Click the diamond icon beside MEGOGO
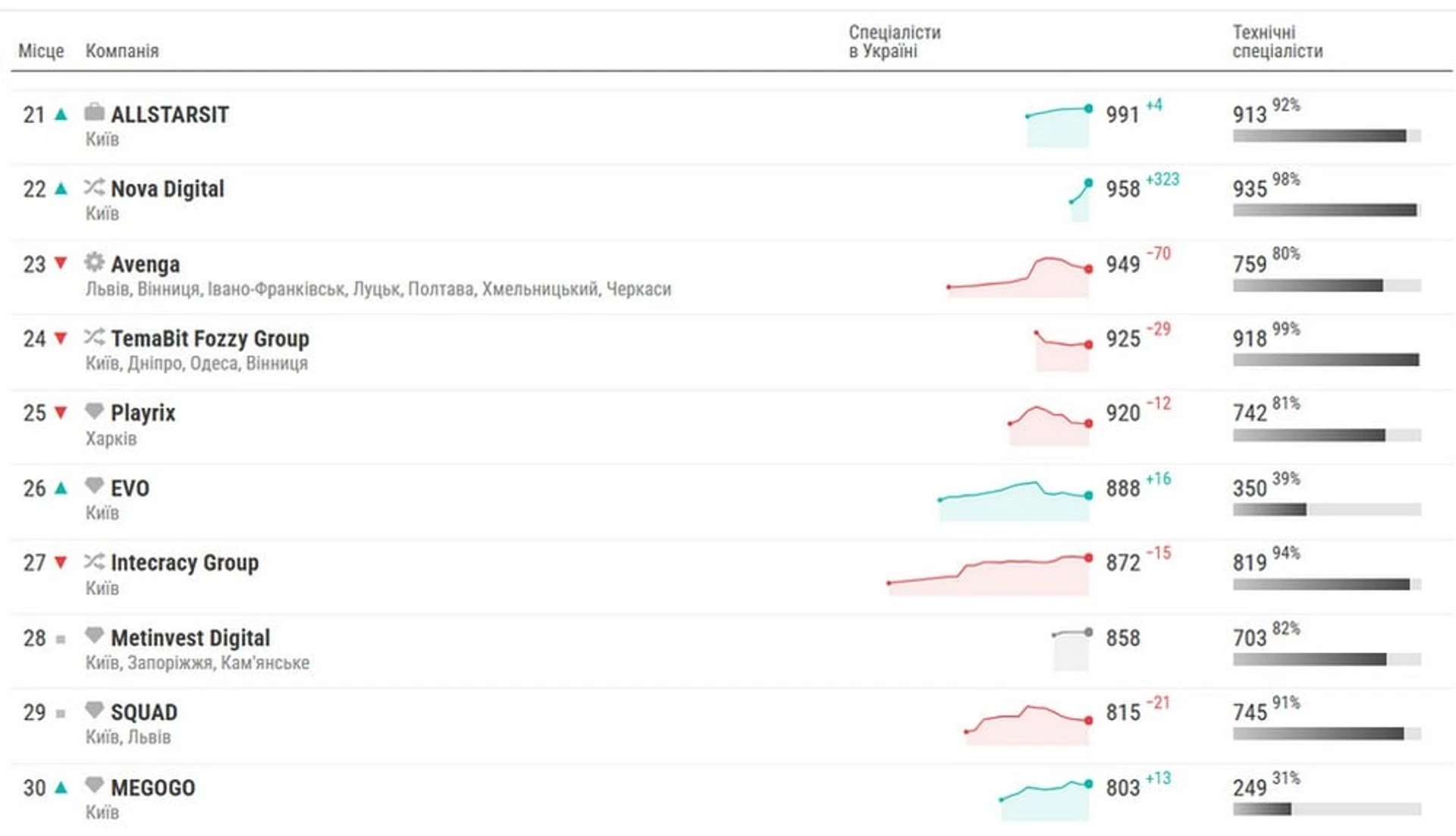This screenshot has height=836, width=1456. click(94, 785)
